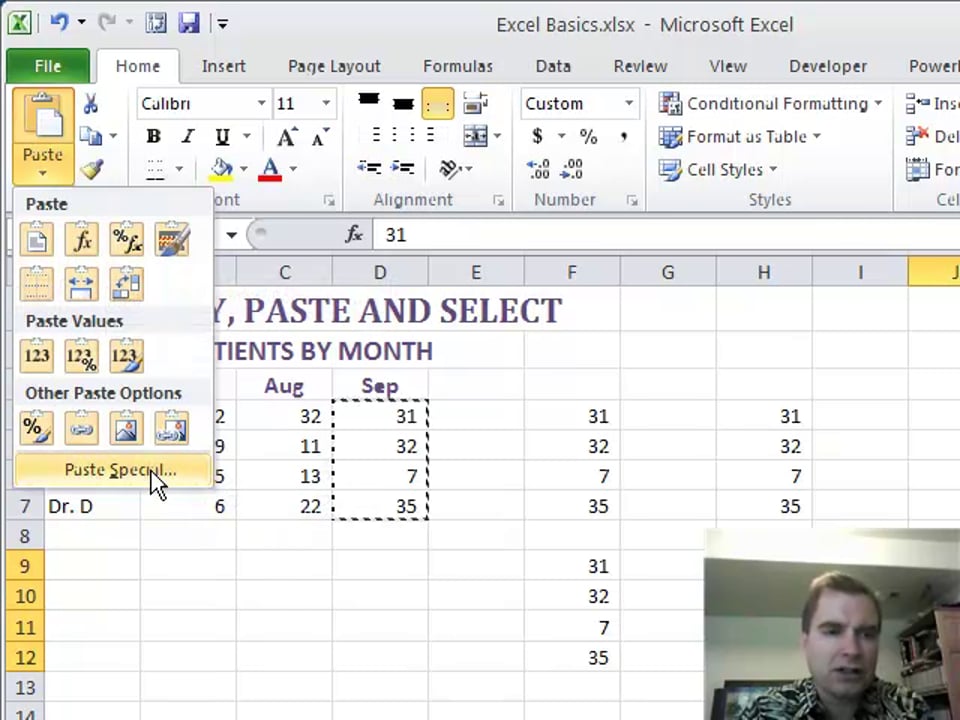Open the Custom number format dropdown
This screenshot has height=720, width=960.
629,103
